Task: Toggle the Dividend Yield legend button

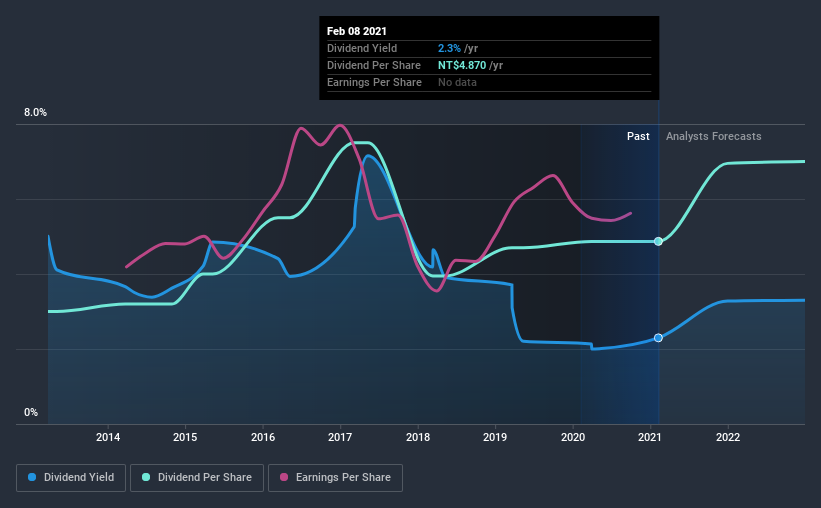Action: coord(71,478)
